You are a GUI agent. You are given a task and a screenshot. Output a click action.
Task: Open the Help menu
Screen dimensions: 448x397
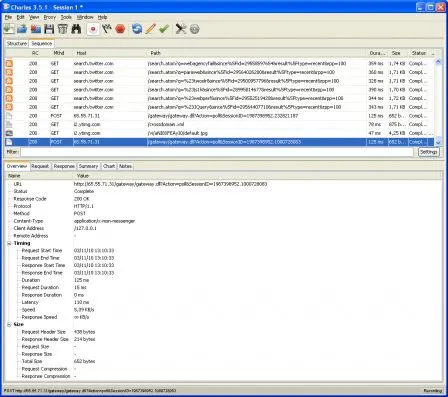pyautogui.click(x=102, y=17)
